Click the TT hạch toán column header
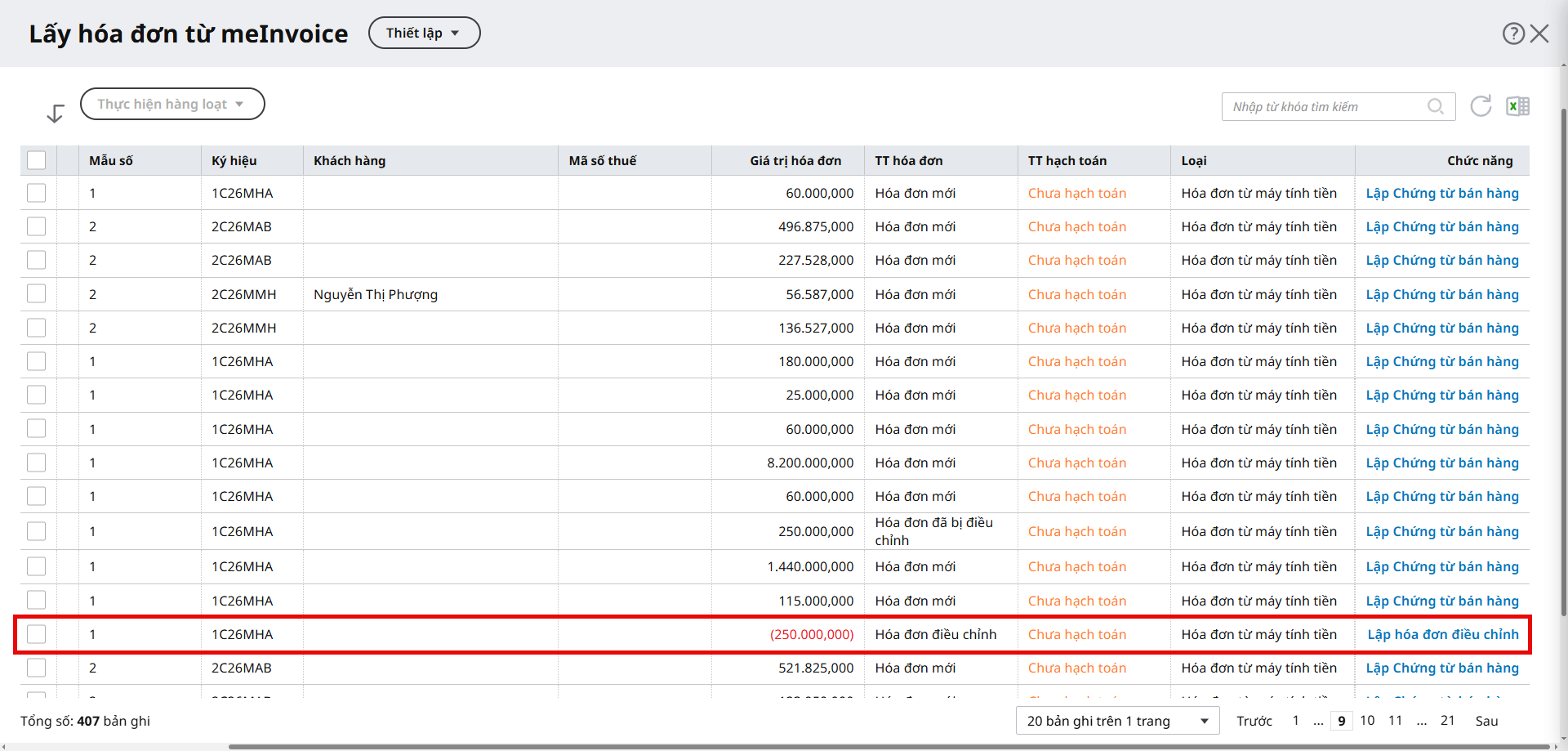Image resolution: width=1568 pixels, height=751 pixels. 1094,160
